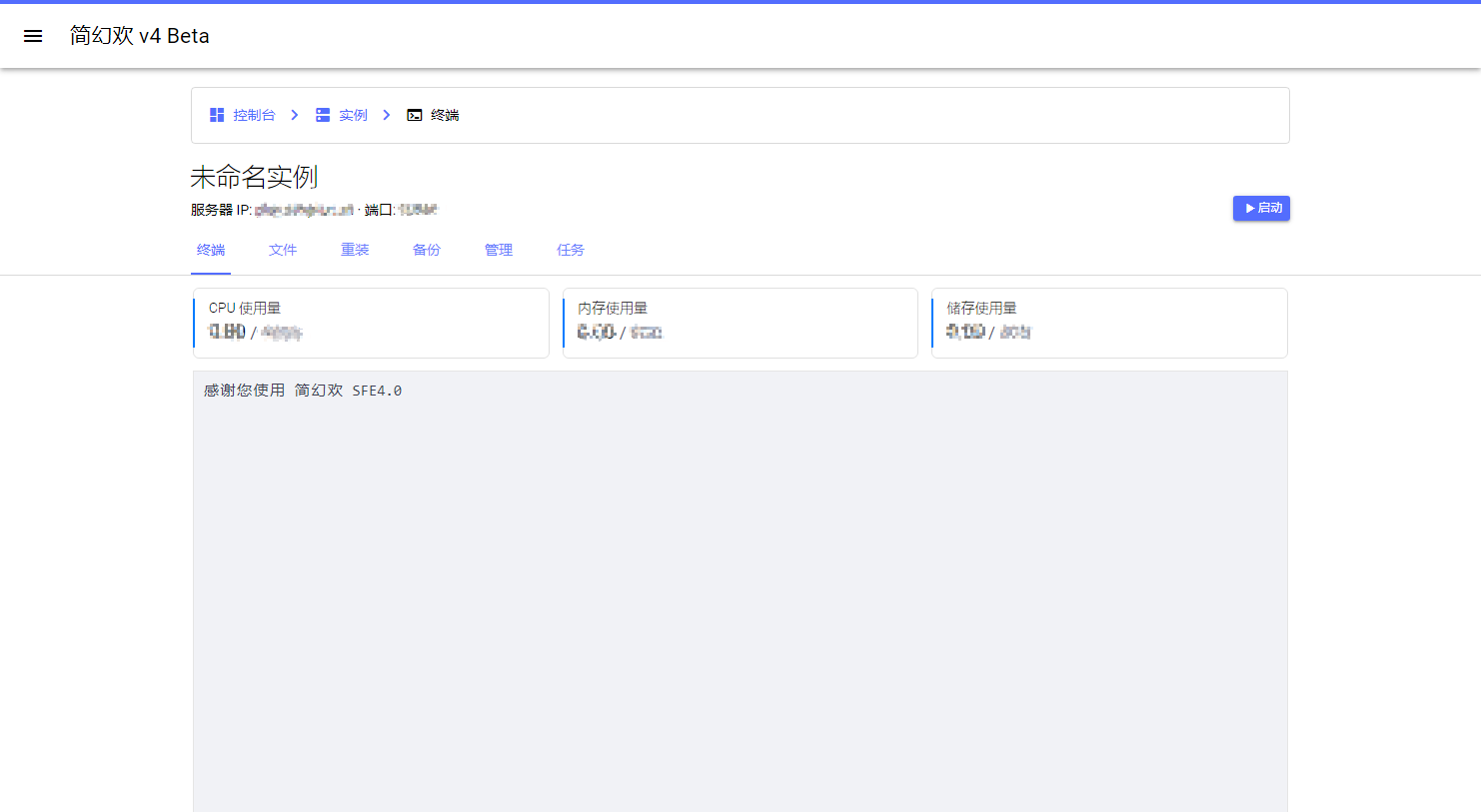Viewport: 1481px width, 812px height.
Task: Click the first breadcrumb chevron separator
Action: click(295, 115)
